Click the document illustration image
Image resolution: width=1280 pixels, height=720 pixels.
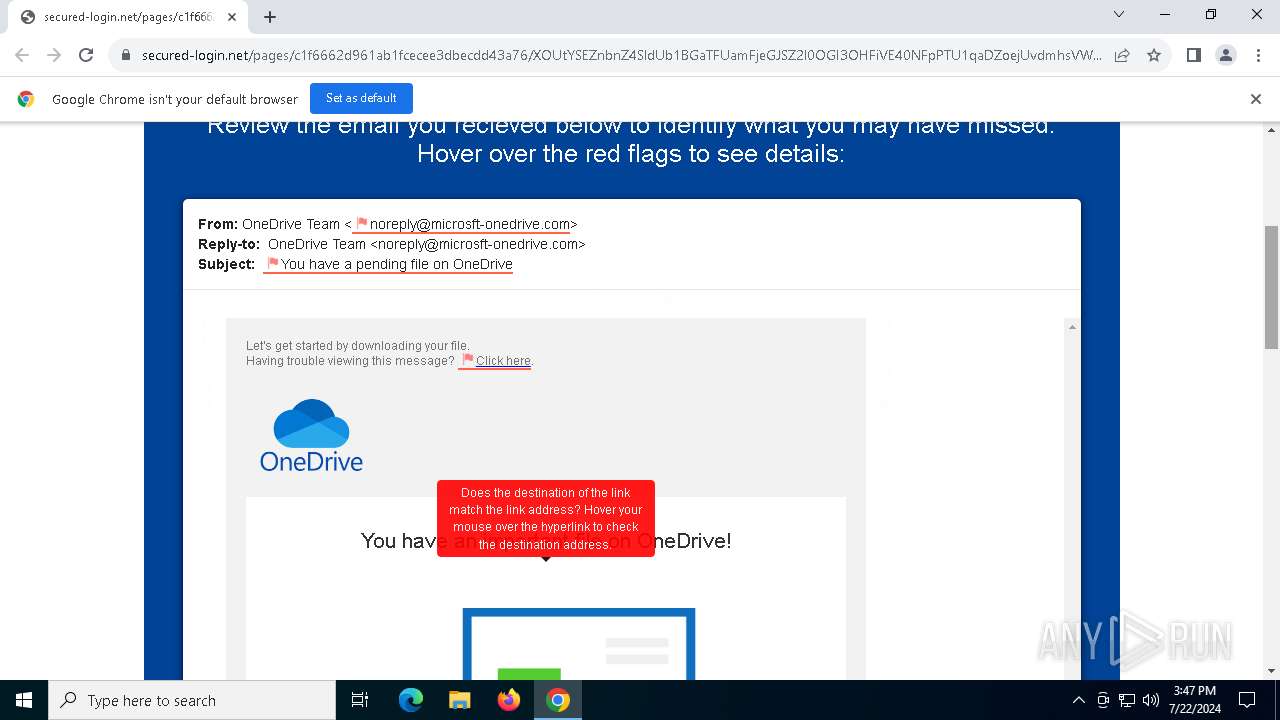coord(579,644)
